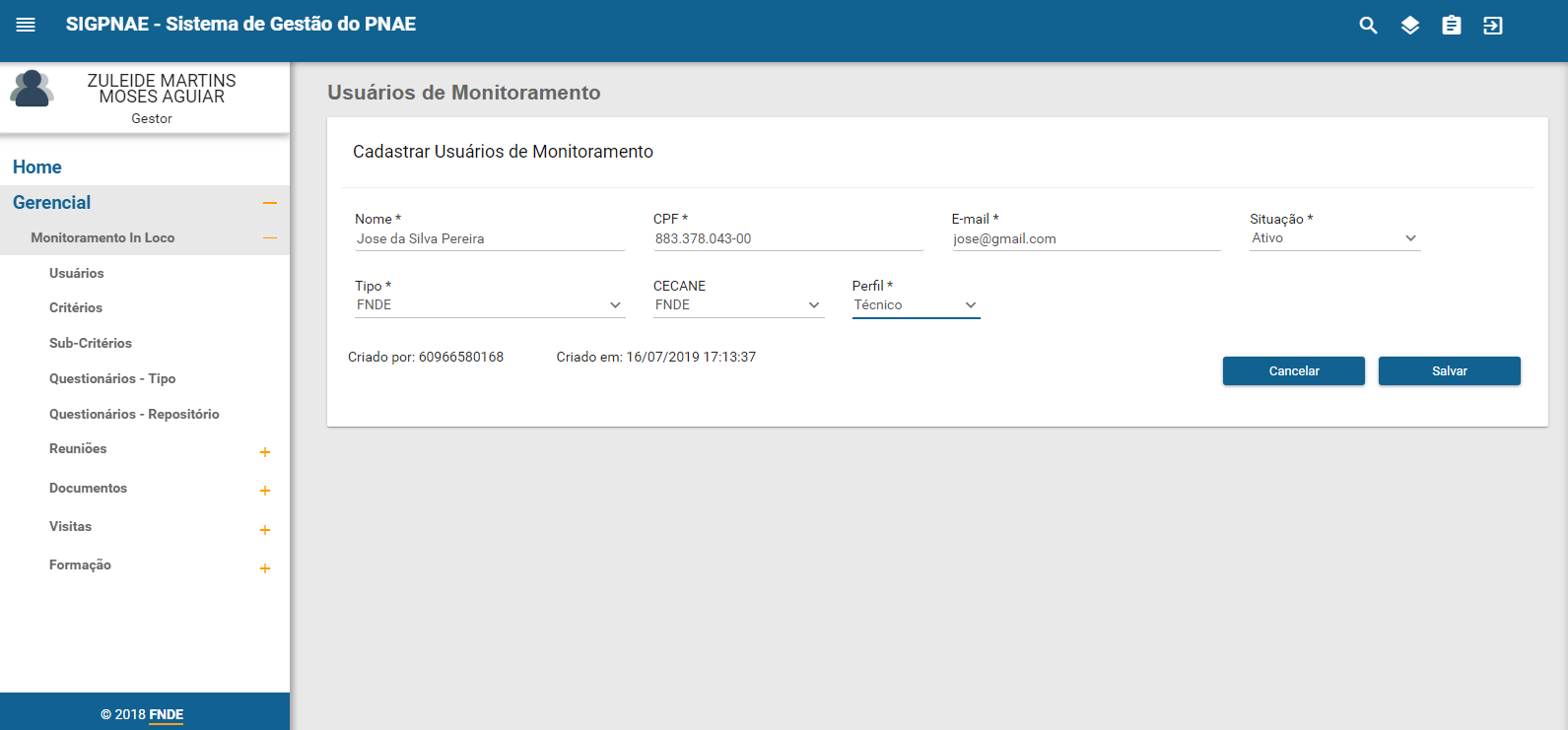Image resolution: width=1568 pixels, height=730 pixels.
Task: Open the CECANE dropdown
Action: [x=737, y=305]
